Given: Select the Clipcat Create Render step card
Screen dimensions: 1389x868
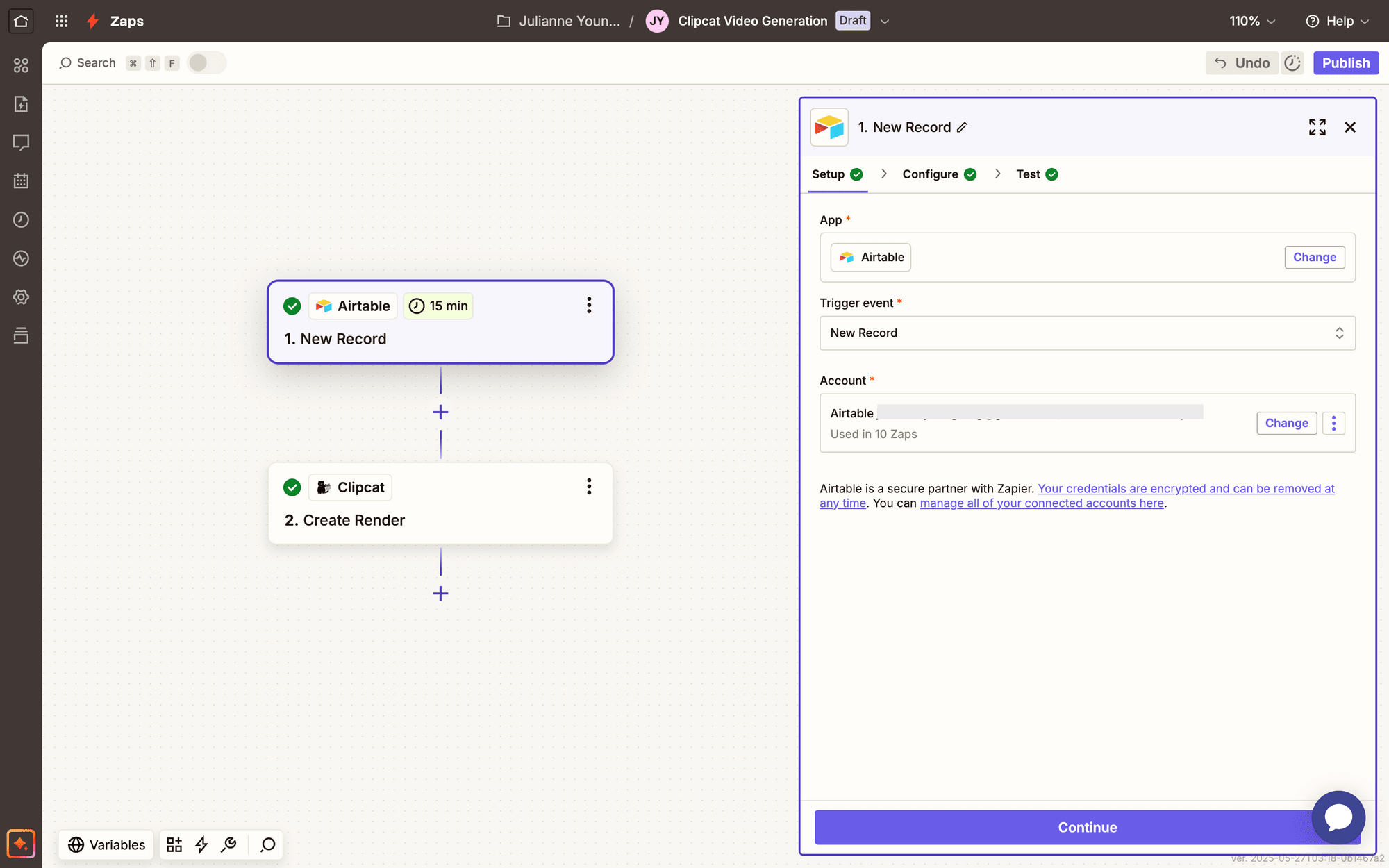Looking at the screenshot, I should (440, 503).
